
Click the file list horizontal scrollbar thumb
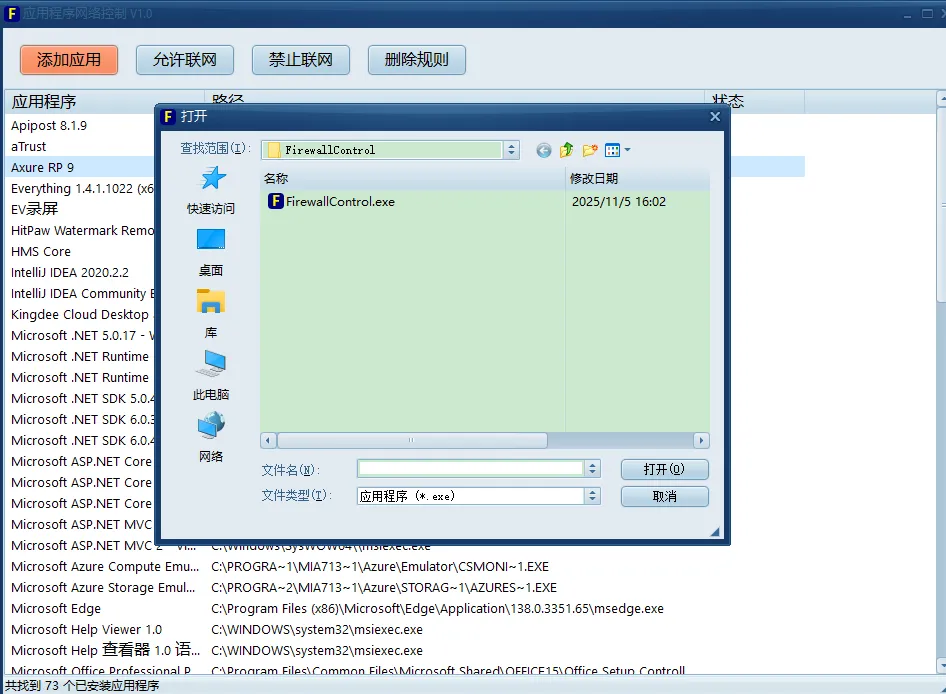411,441
